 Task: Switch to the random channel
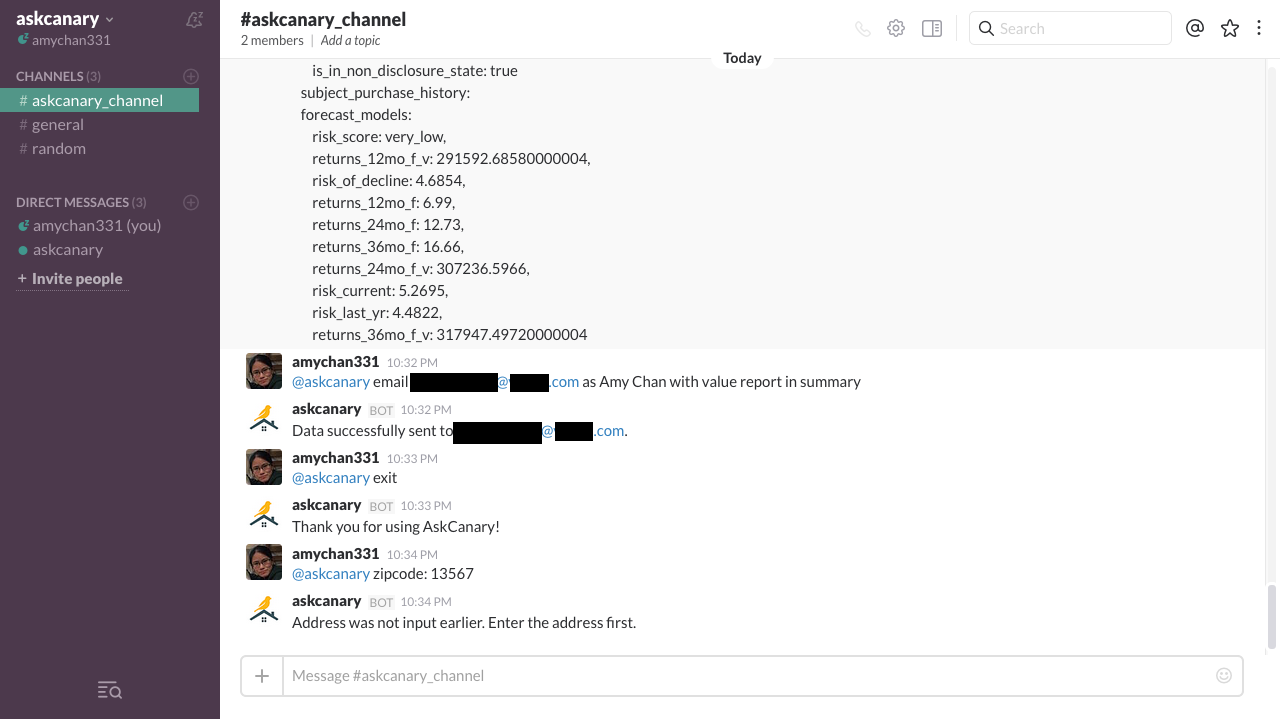tap(58, 148)
